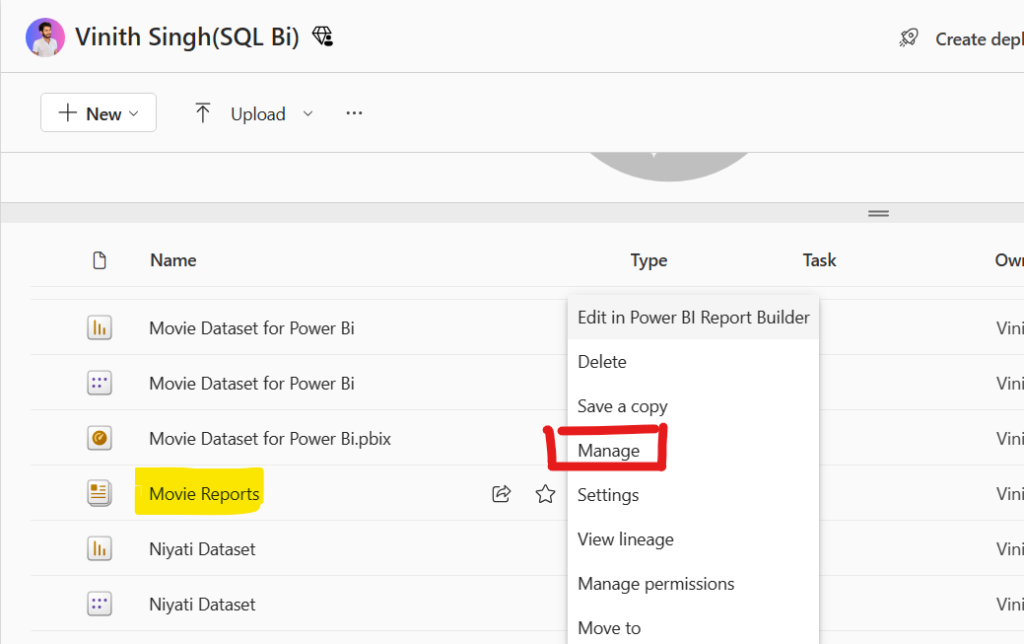Click semantic model icon for second Movie Dataset for Power Bi row

pos(99,383)
